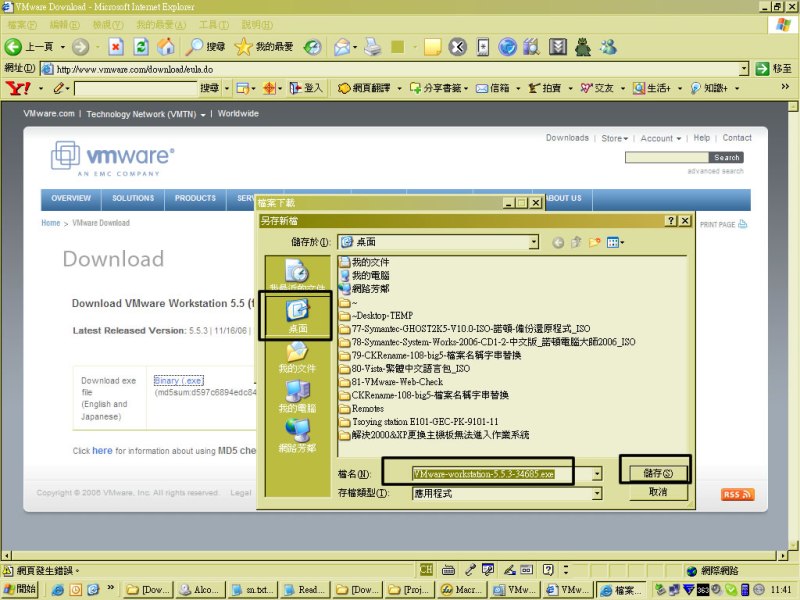Click the Go (移至) arrow button
Screen dimensions: 800x600
(x=762, y=68)
